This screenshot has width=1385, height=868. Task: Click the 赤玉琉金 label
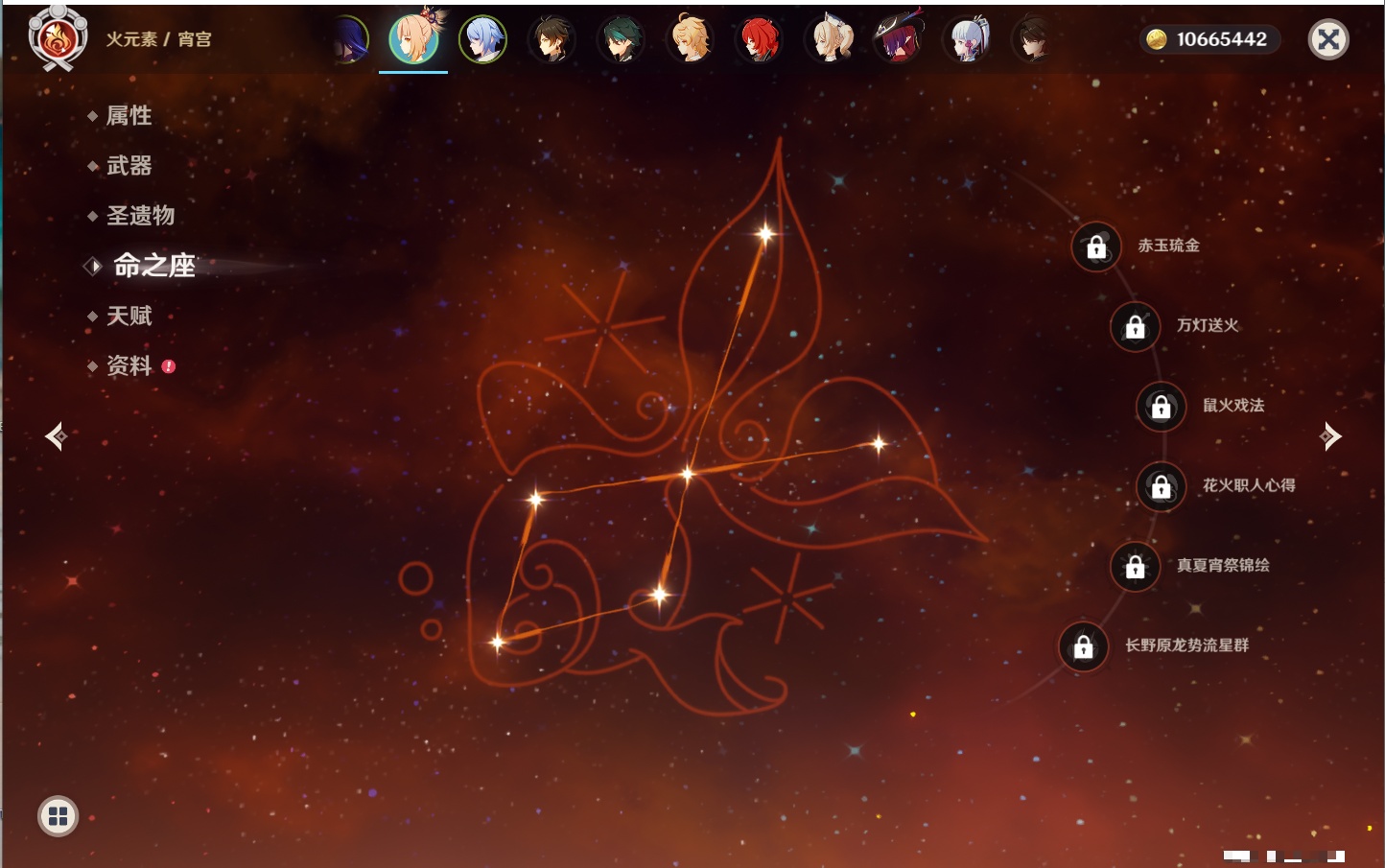tap(1168, 246)
